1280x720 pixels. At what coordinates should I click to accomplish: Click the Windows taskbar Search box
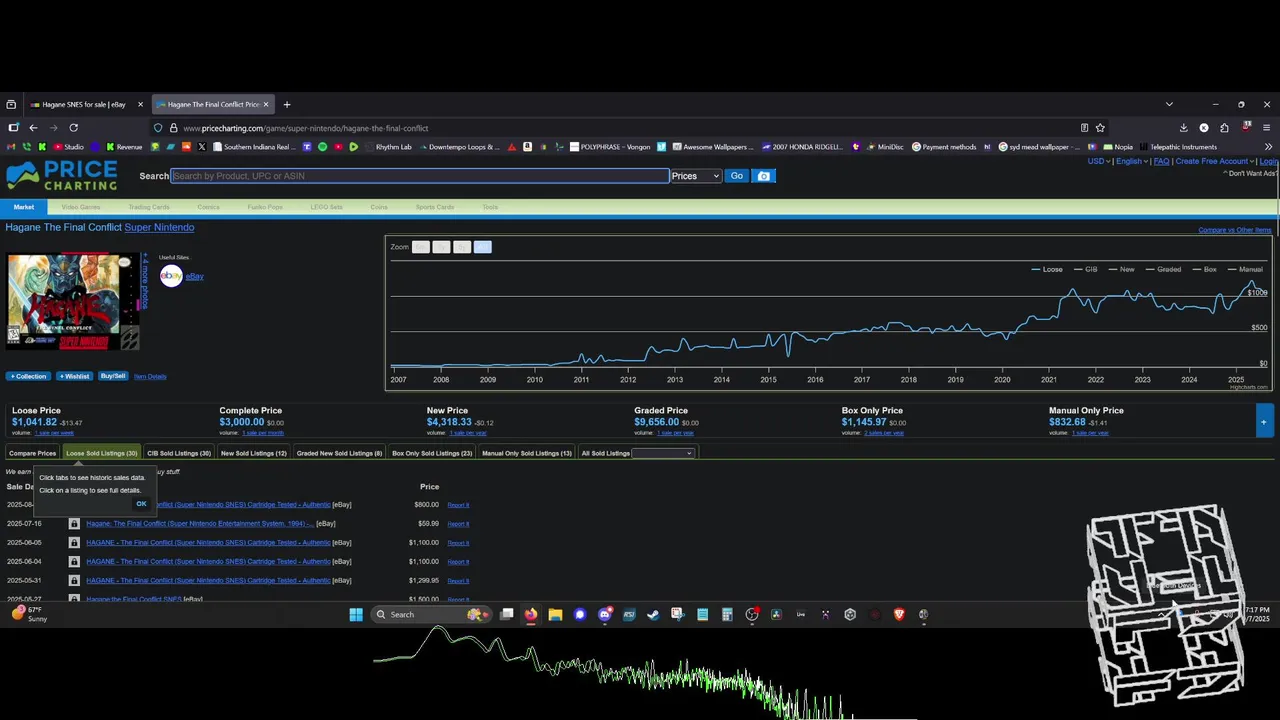pyautogui.click(x=433, y=614)
